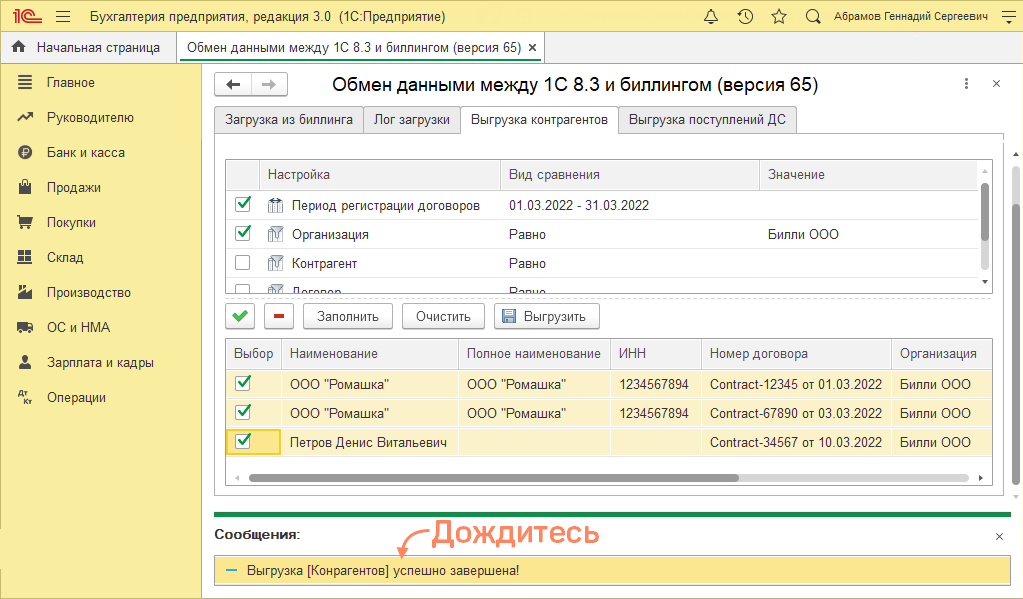Toggle checkbox for Contract-12345 row

[x=243, y=383]
